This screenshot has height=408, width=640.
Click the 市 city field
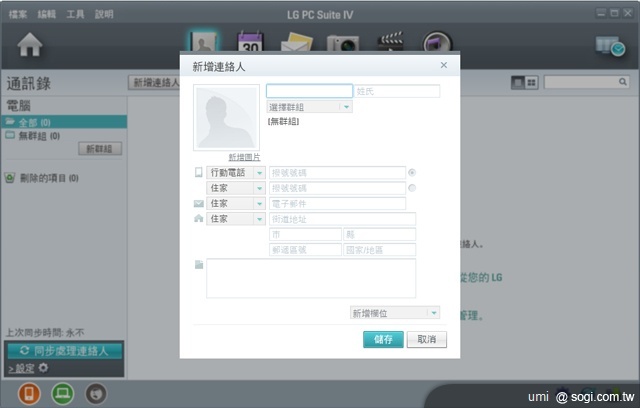pyautogui.click(x=305, y=234)
